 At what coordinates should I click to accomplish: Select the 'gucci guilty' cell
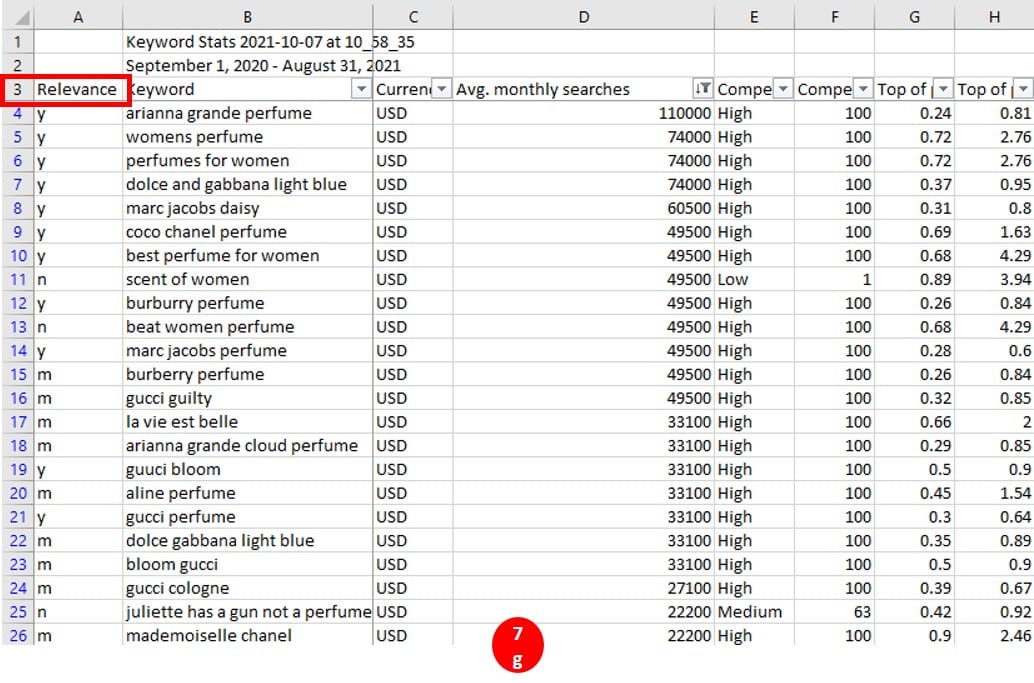[247, 398]
